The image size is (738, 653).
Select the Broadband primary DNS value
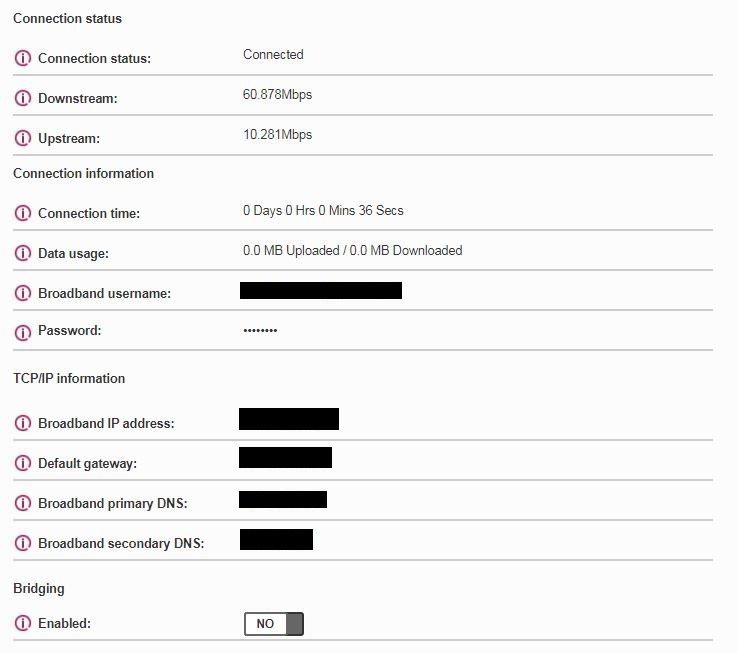click(x=283, y=499)
